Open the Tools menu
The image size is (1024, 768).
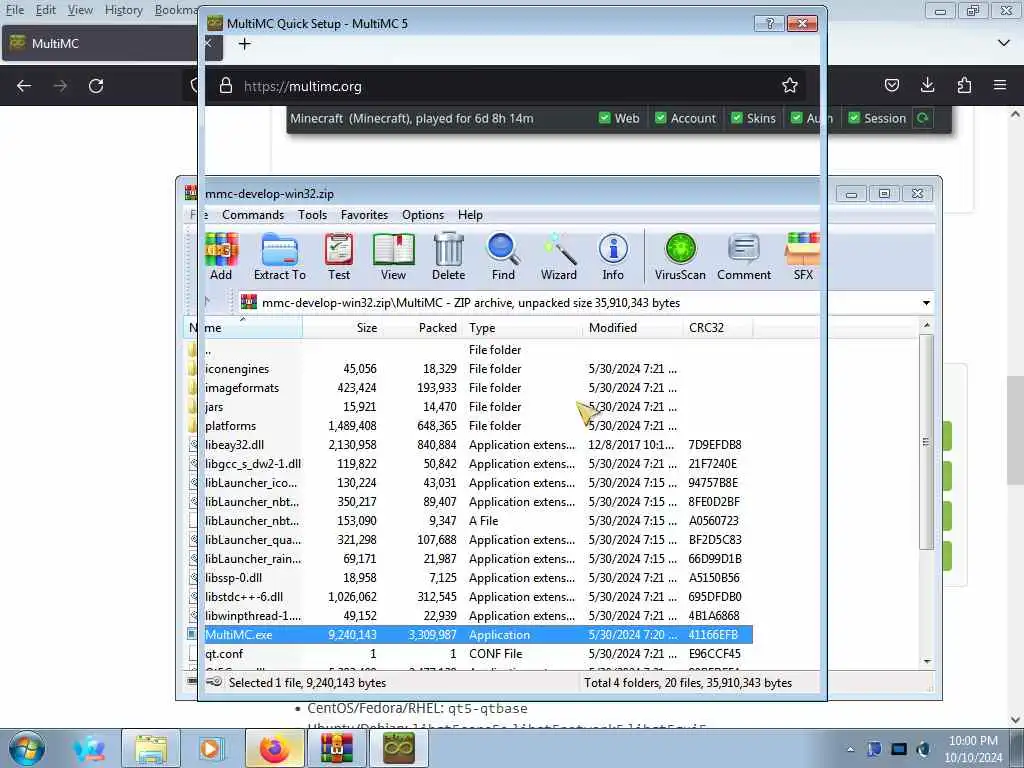pos(312,215)
